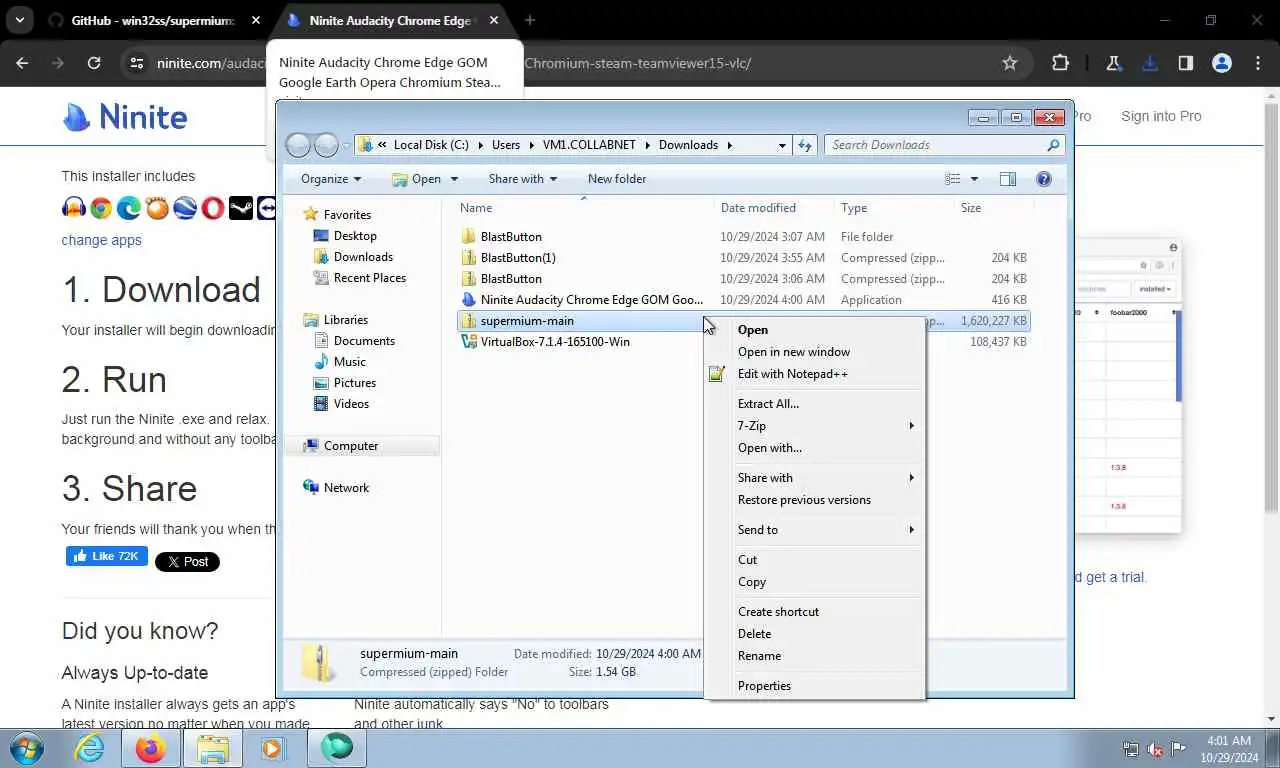Viewport: 1280px width, 768px height.
Task: Click New folder in Explorer toolbar
Action: pyautogui.click(x=617, y=179)
